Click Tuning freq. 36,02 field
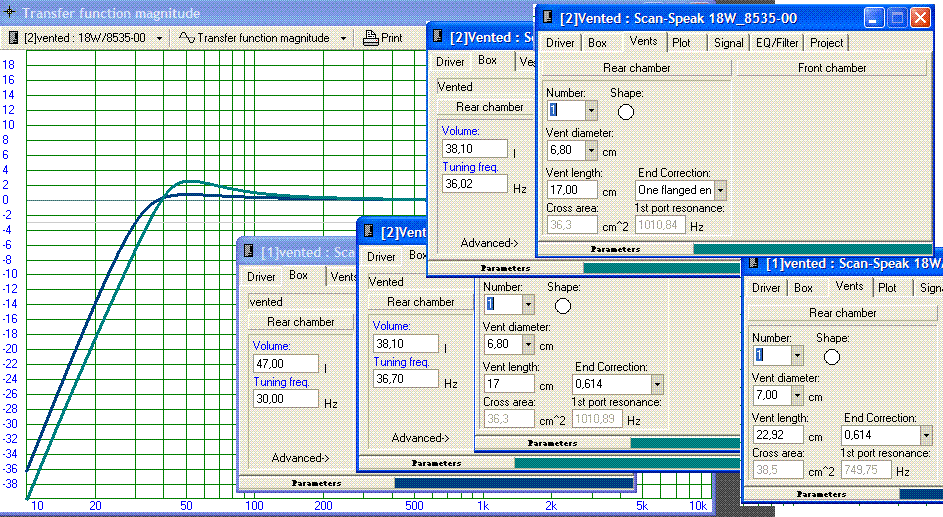This screenshot has width=943, height=517. point(475,184)
